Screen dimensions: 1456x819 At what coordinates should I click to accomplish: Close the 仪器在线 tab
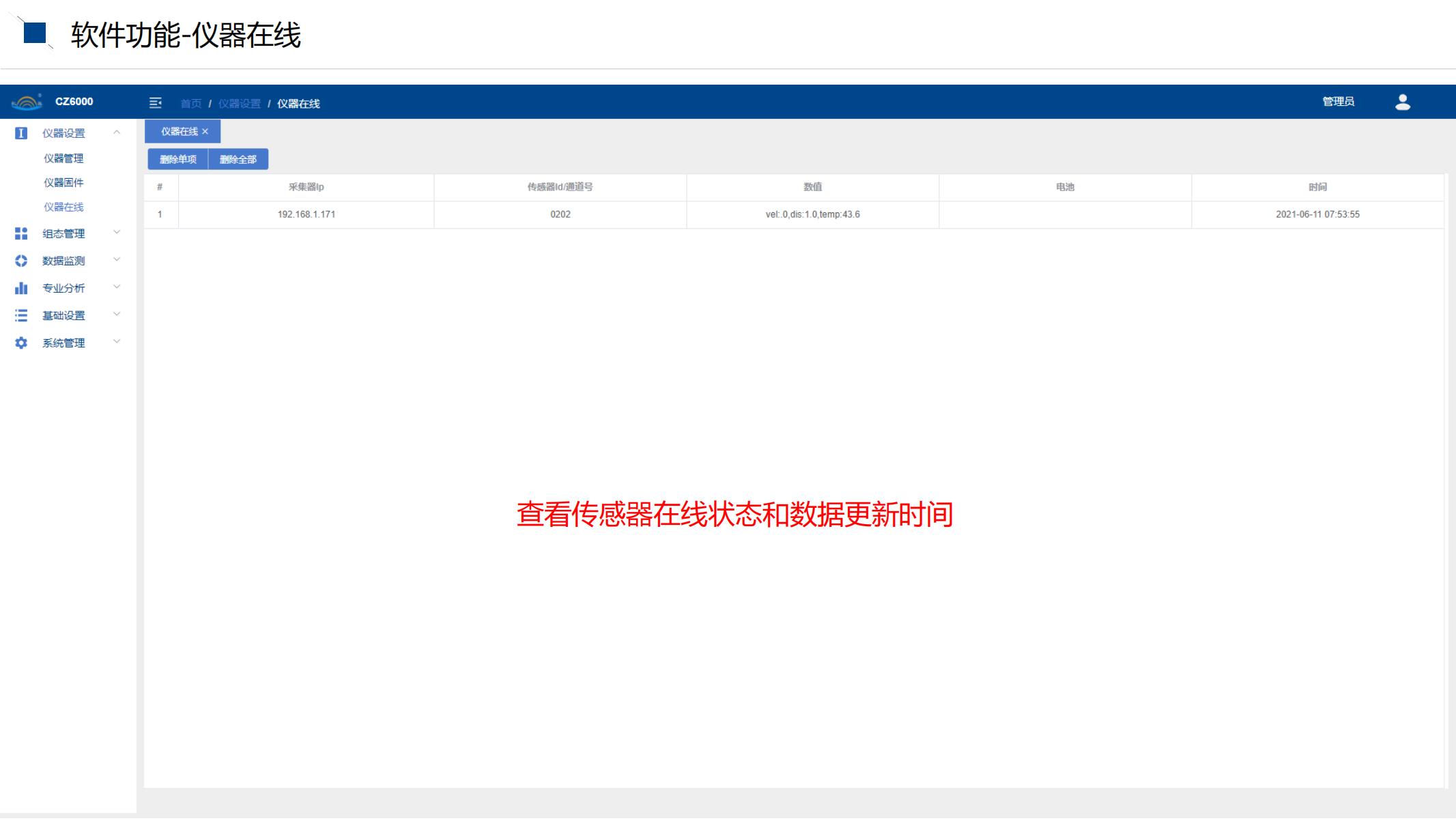pyautogui.click(x=207, y=131)
